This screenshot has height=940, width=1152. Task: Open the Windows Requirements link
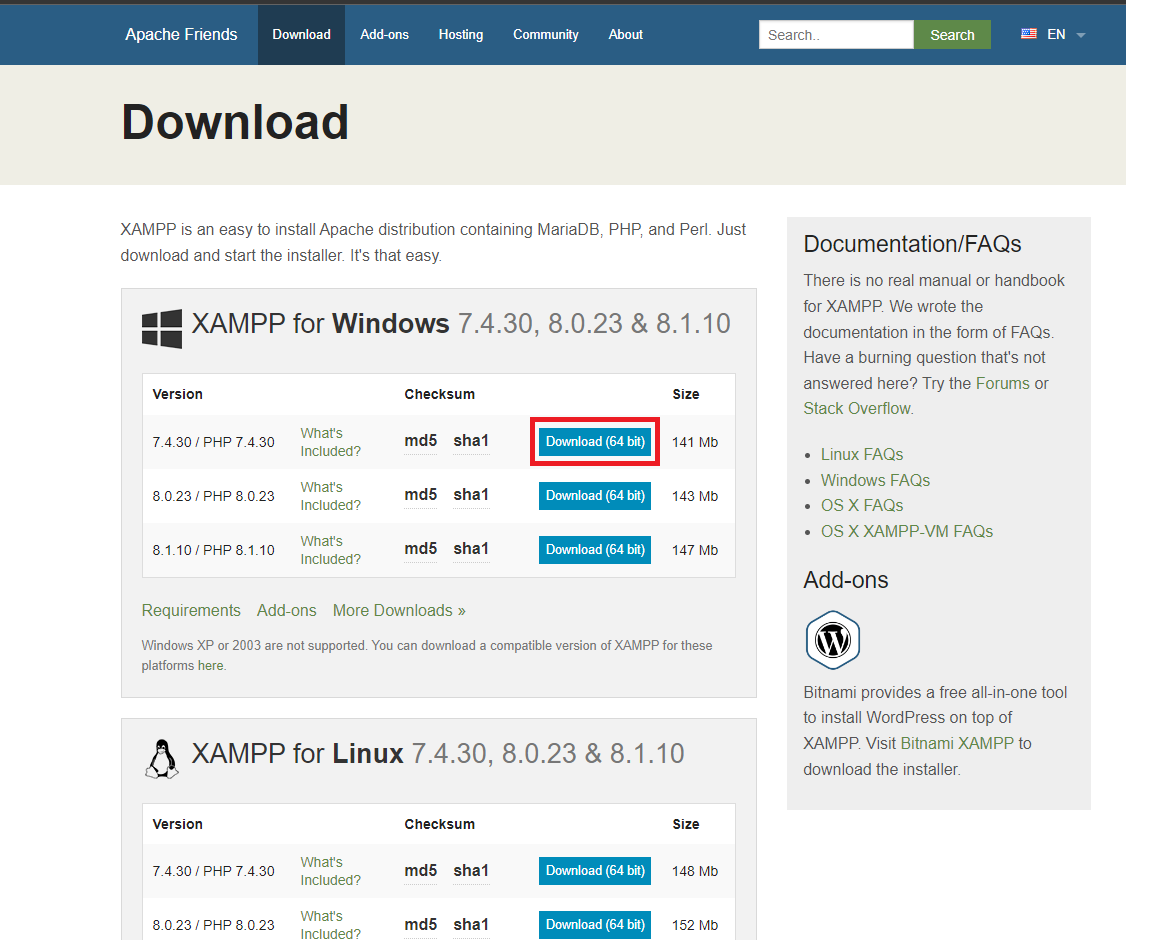(191, 611)
